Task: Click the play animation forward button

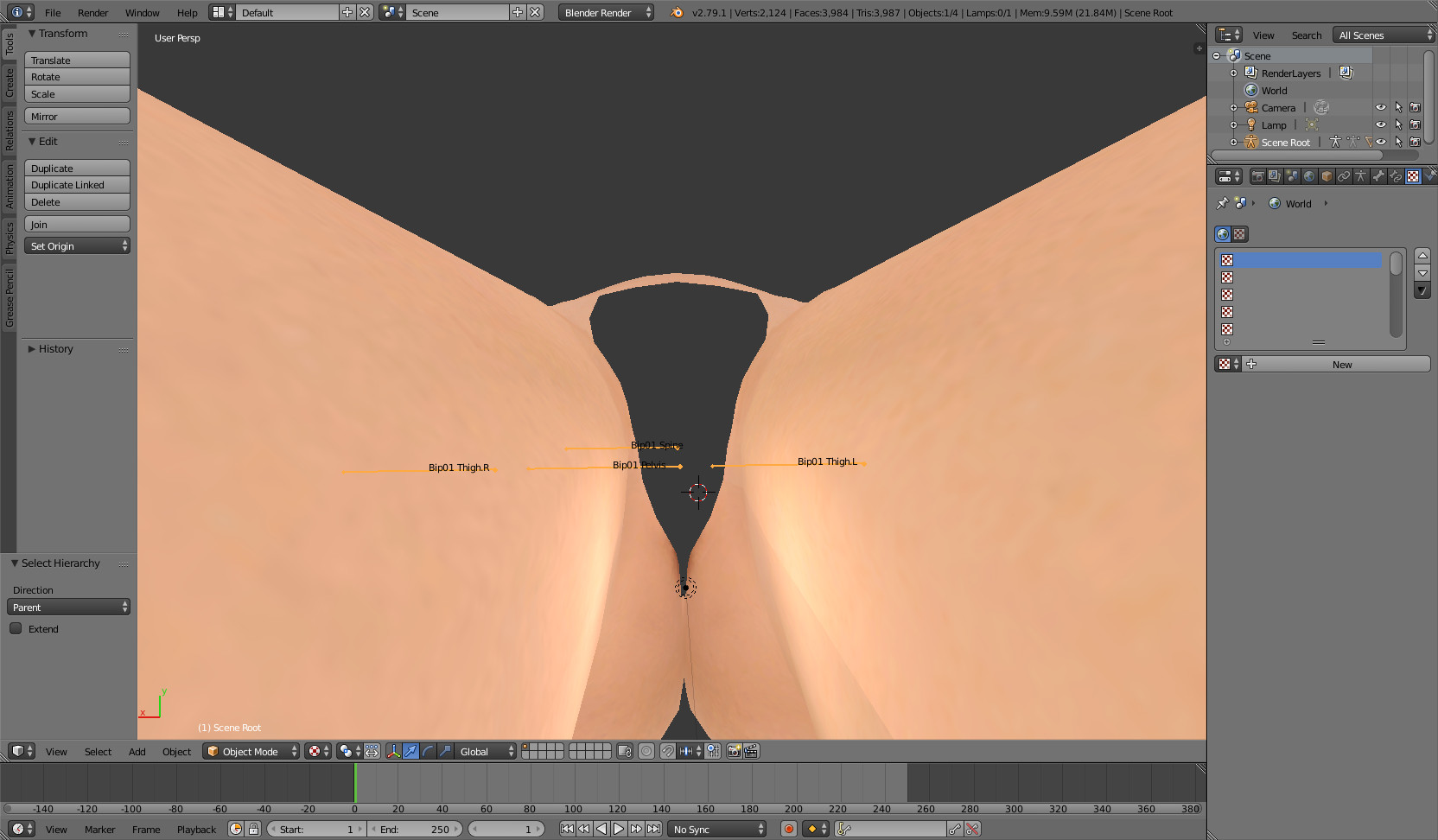Action: (x=619, y=829)
